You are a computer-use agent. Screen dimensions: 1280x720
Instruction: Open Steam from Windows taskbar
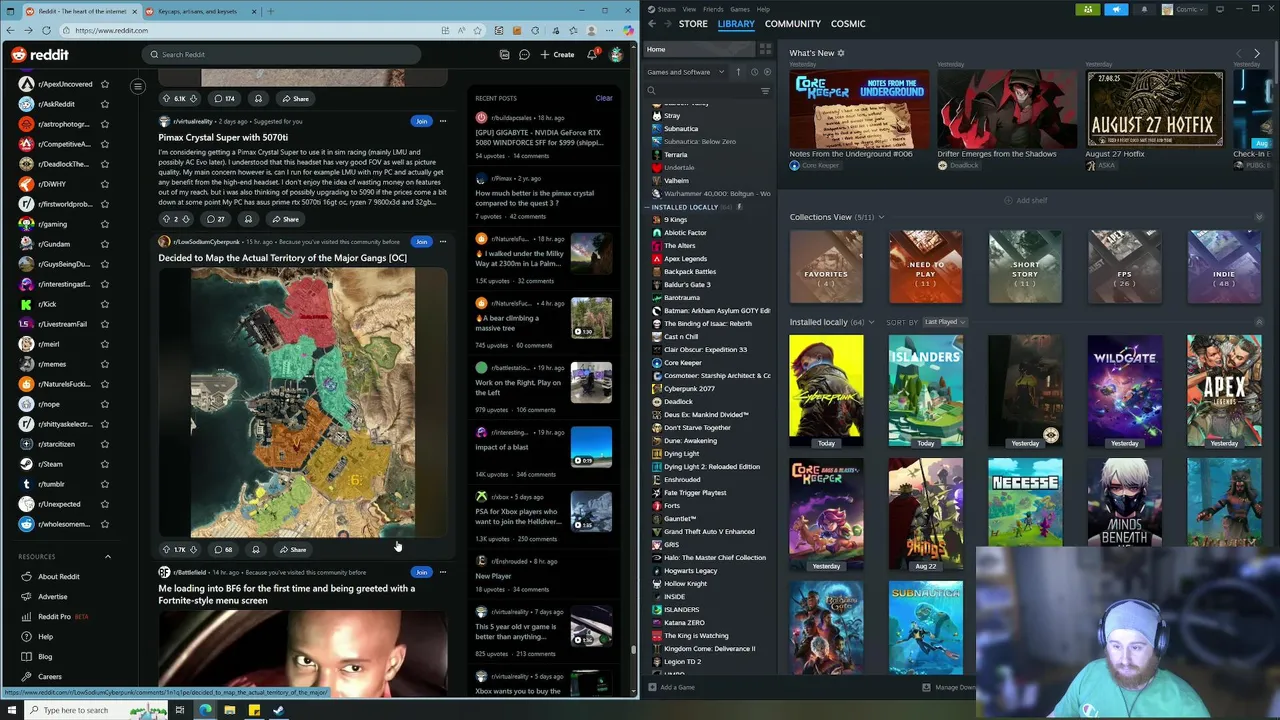pyautogui.click(x=278, y=710)
